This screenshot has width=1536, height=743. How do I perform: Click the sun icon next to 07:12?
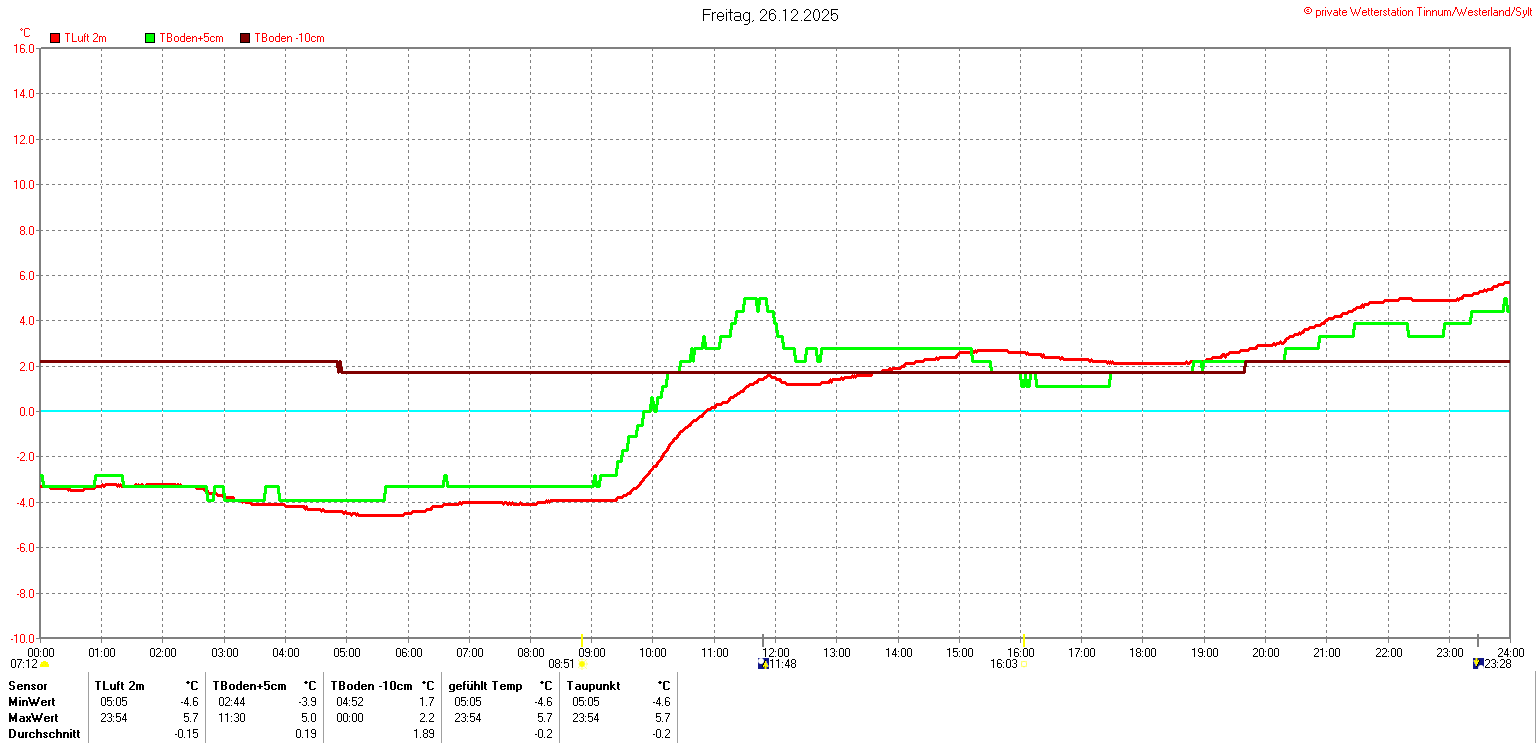pyautogui.click(x=45, y=664)
